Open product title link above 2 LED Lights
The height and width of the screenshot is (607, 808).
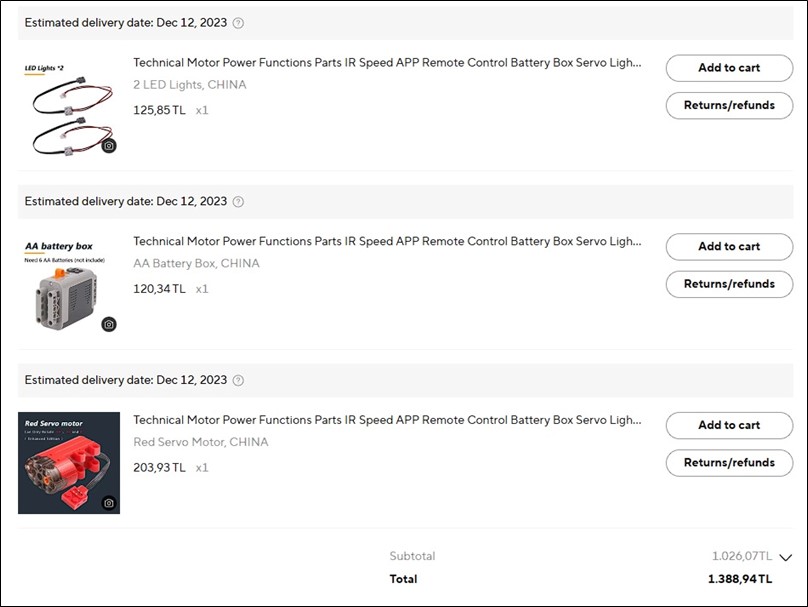(x=387, y=63)
